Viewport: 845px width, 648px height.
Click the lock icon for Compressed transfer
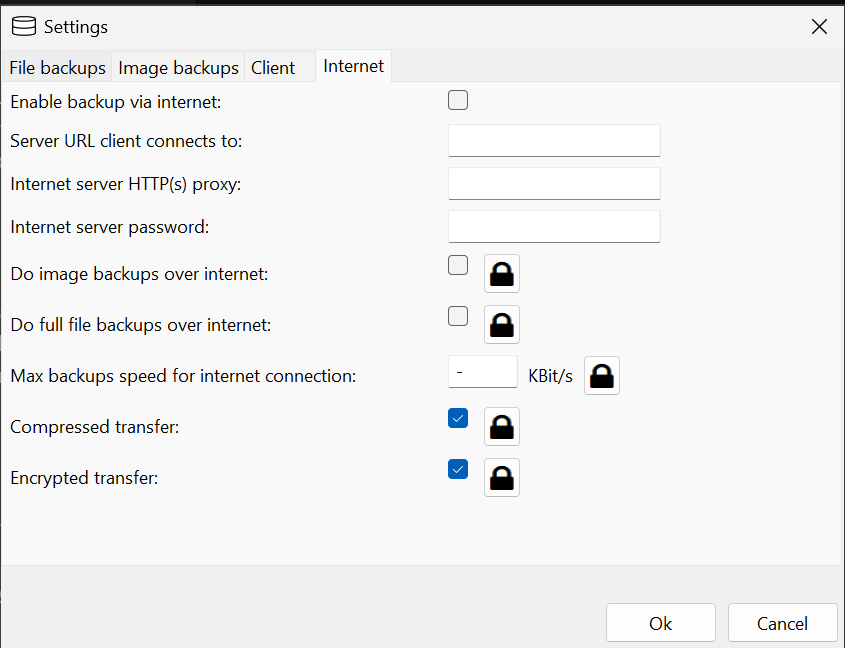coord(502,426)
